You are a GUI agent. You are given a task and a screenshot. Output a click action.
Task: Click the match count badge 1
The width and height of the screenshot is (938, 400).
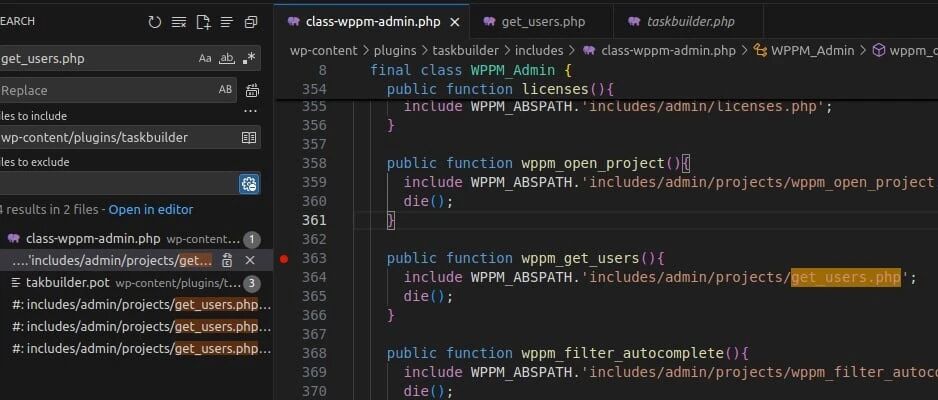[251, 240]
